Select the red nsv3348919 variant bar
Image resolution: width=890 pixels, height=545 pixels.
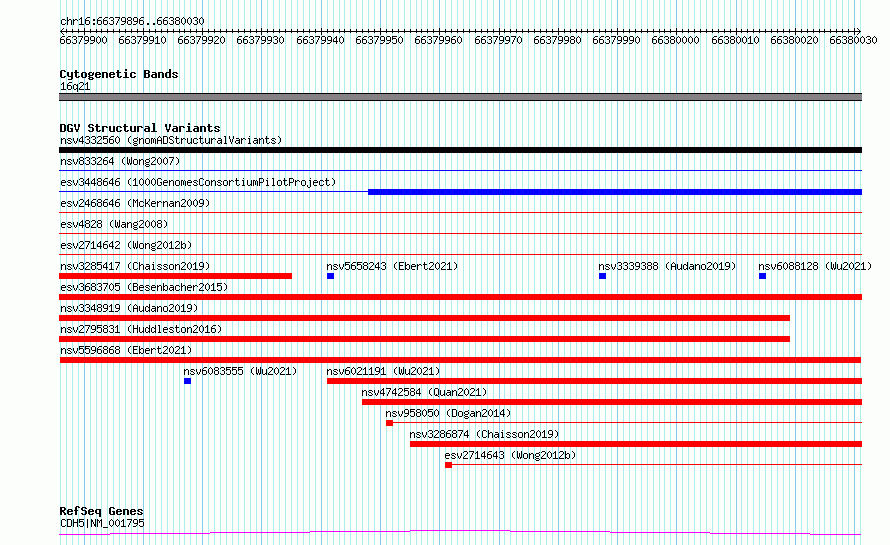coord(425,318)
